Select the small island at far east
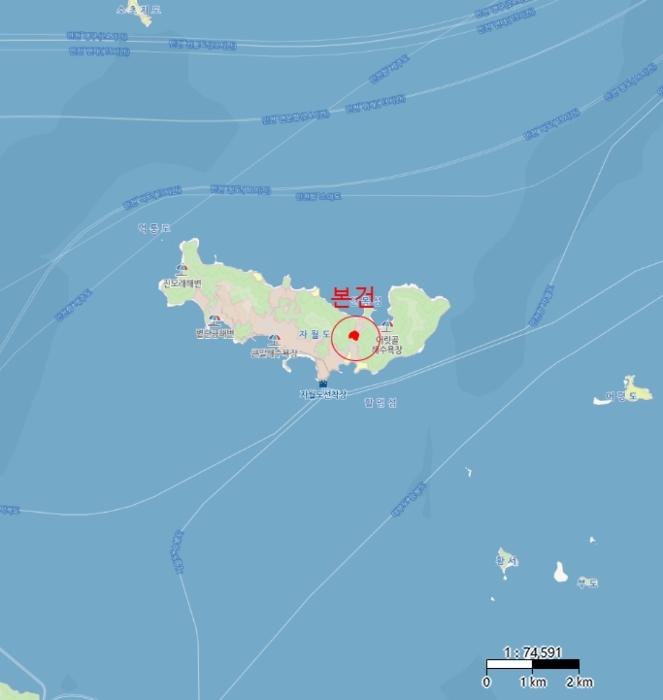The image size is (663, 700). [625, 391]
